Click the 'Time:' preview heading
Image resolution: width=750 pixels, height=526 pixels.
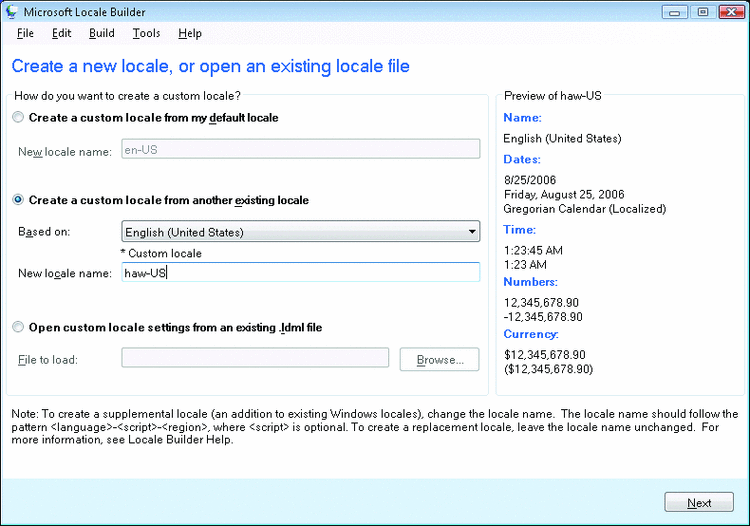pyautogui.click(x=519, y=230)
